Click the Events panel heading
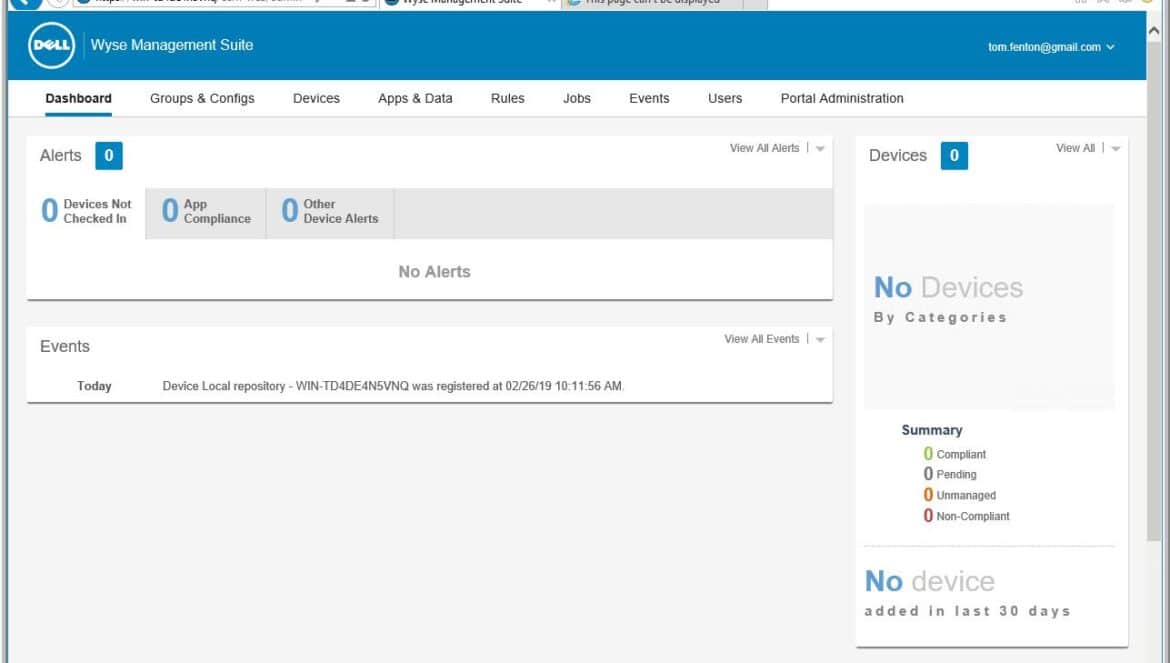This screenshot has width=1170, height=663. click(65, 347)
